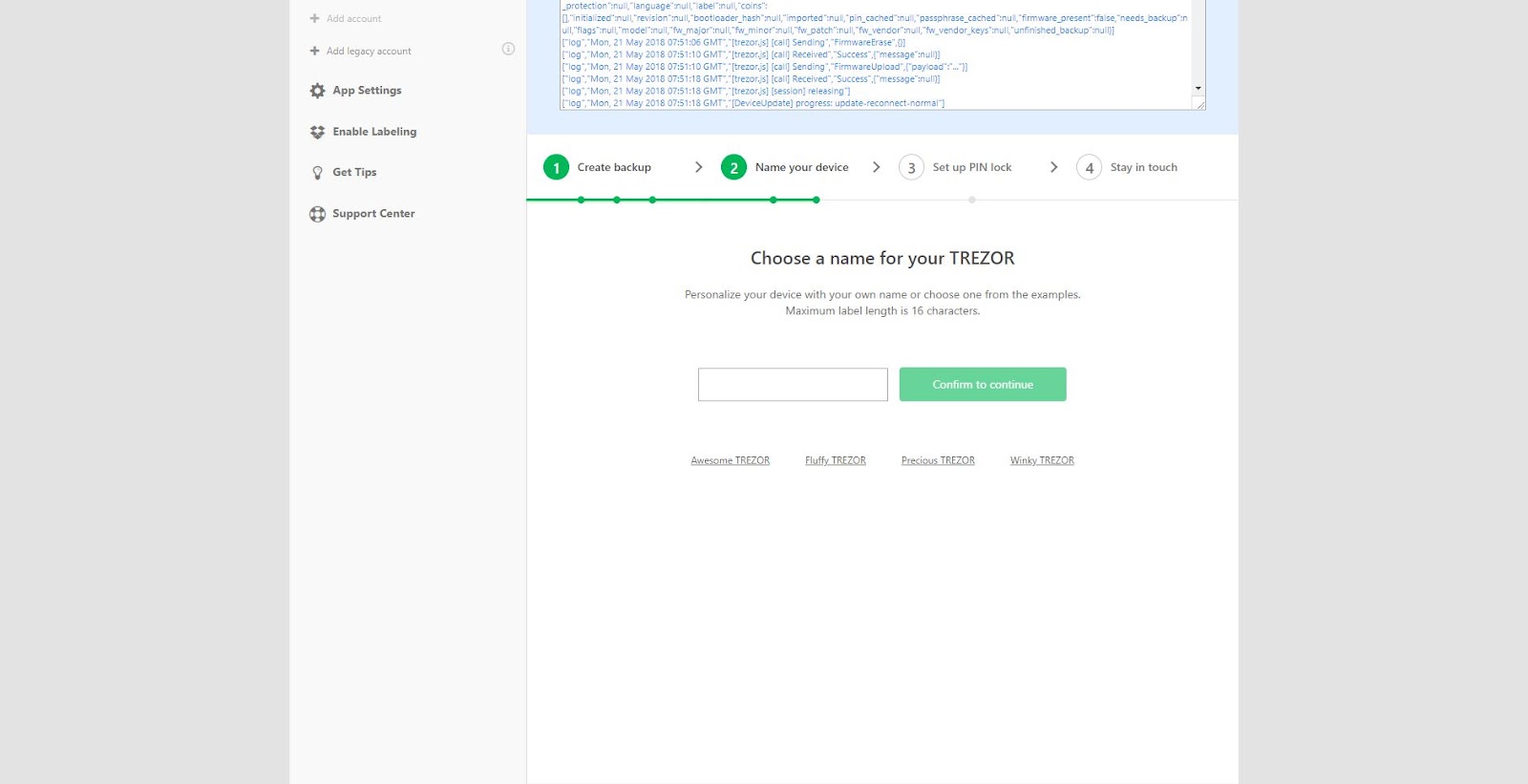Click first progress dot on green bar
The height and width of the screenshot is (784, 1528).
581,200
